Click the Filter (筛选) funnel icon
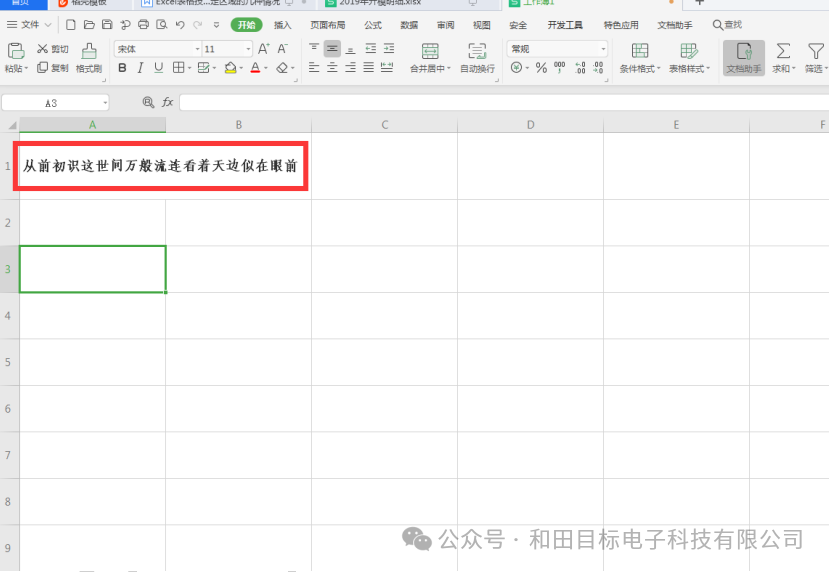This screenshot has width=830, height=572. coord(816,51)
